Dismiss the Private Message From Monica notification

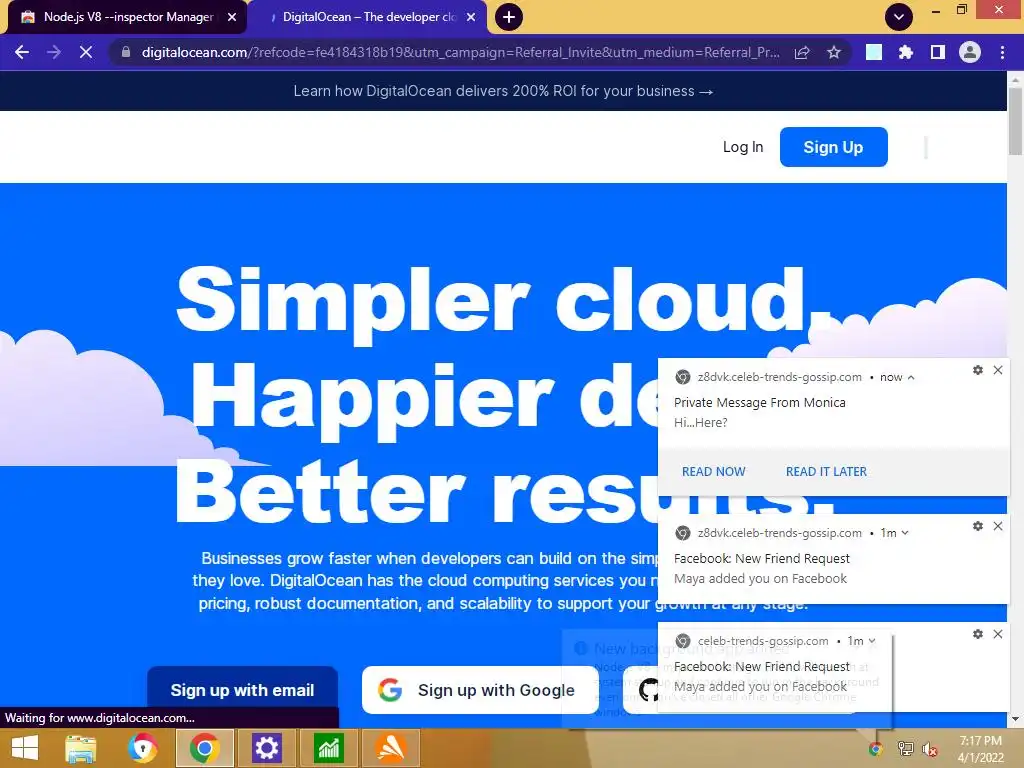click(x=998, y=370)
